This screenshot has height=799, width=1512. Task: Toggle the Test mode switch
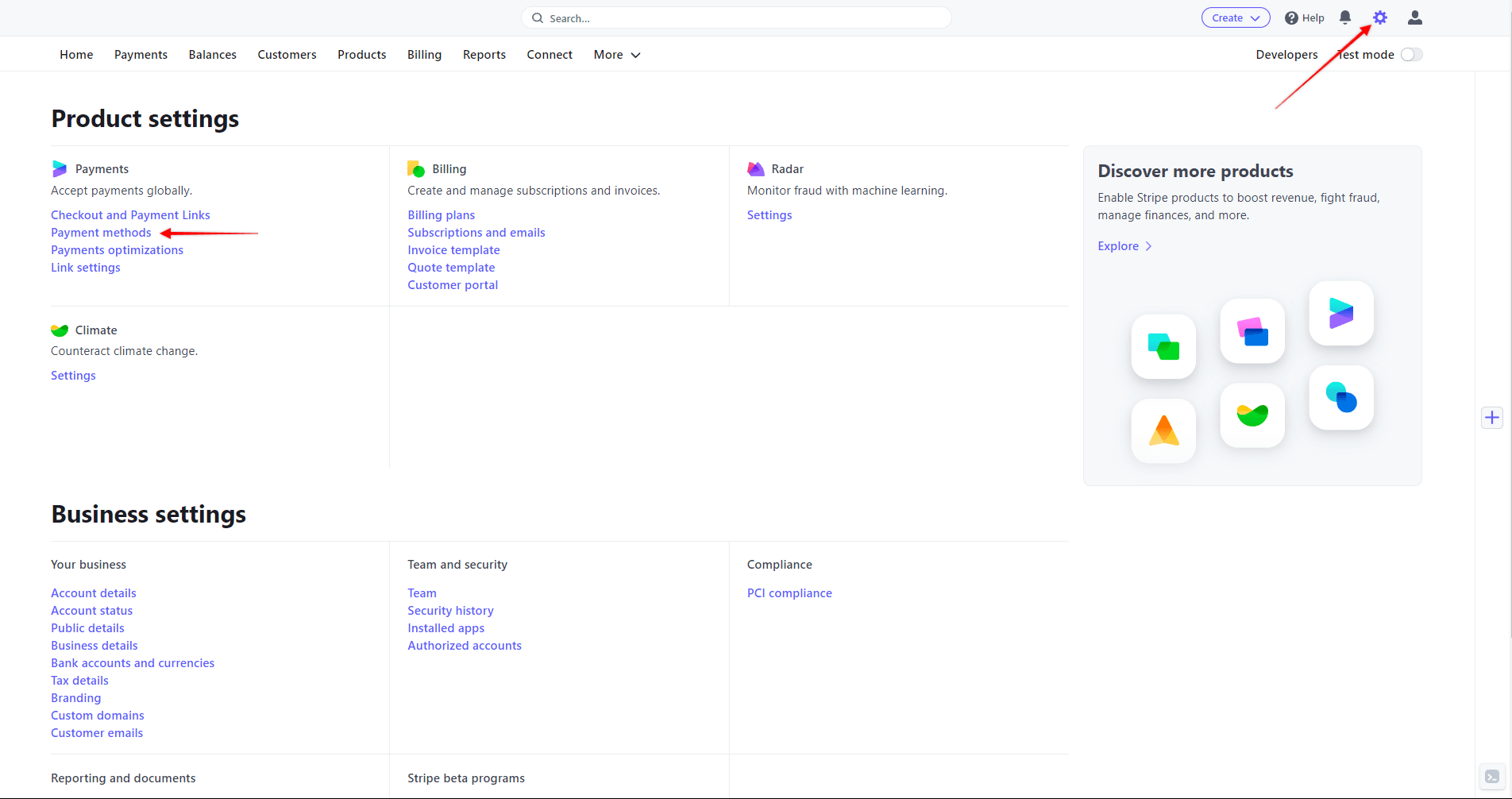point(1411,55)
